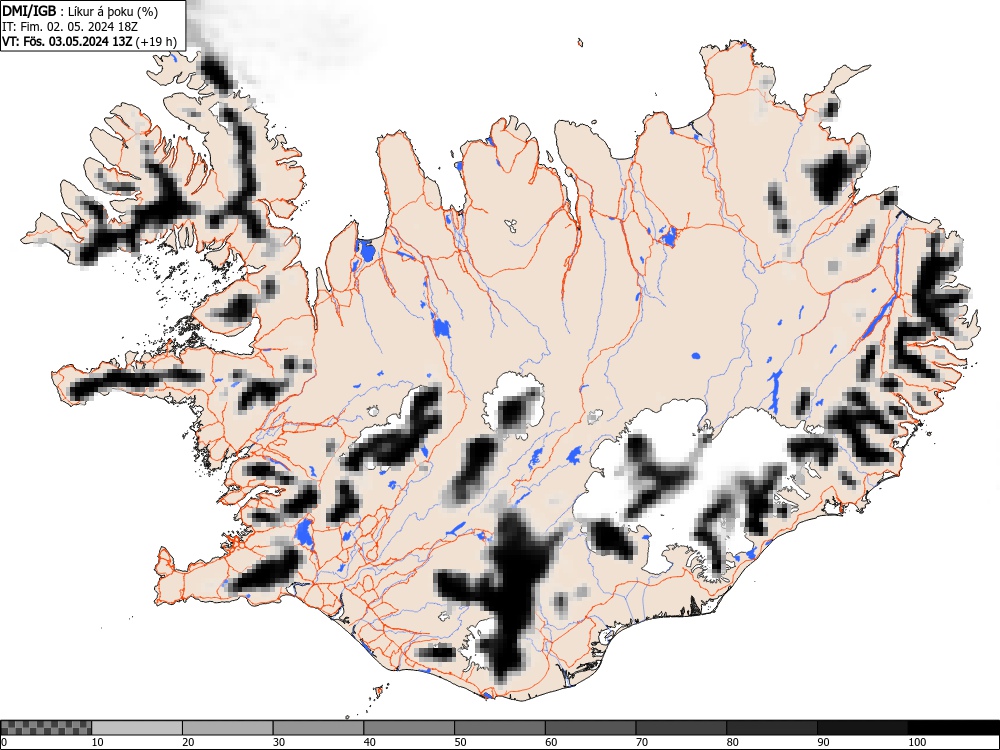
Task: Select the legend label "100"
Action: pos(916,742)
